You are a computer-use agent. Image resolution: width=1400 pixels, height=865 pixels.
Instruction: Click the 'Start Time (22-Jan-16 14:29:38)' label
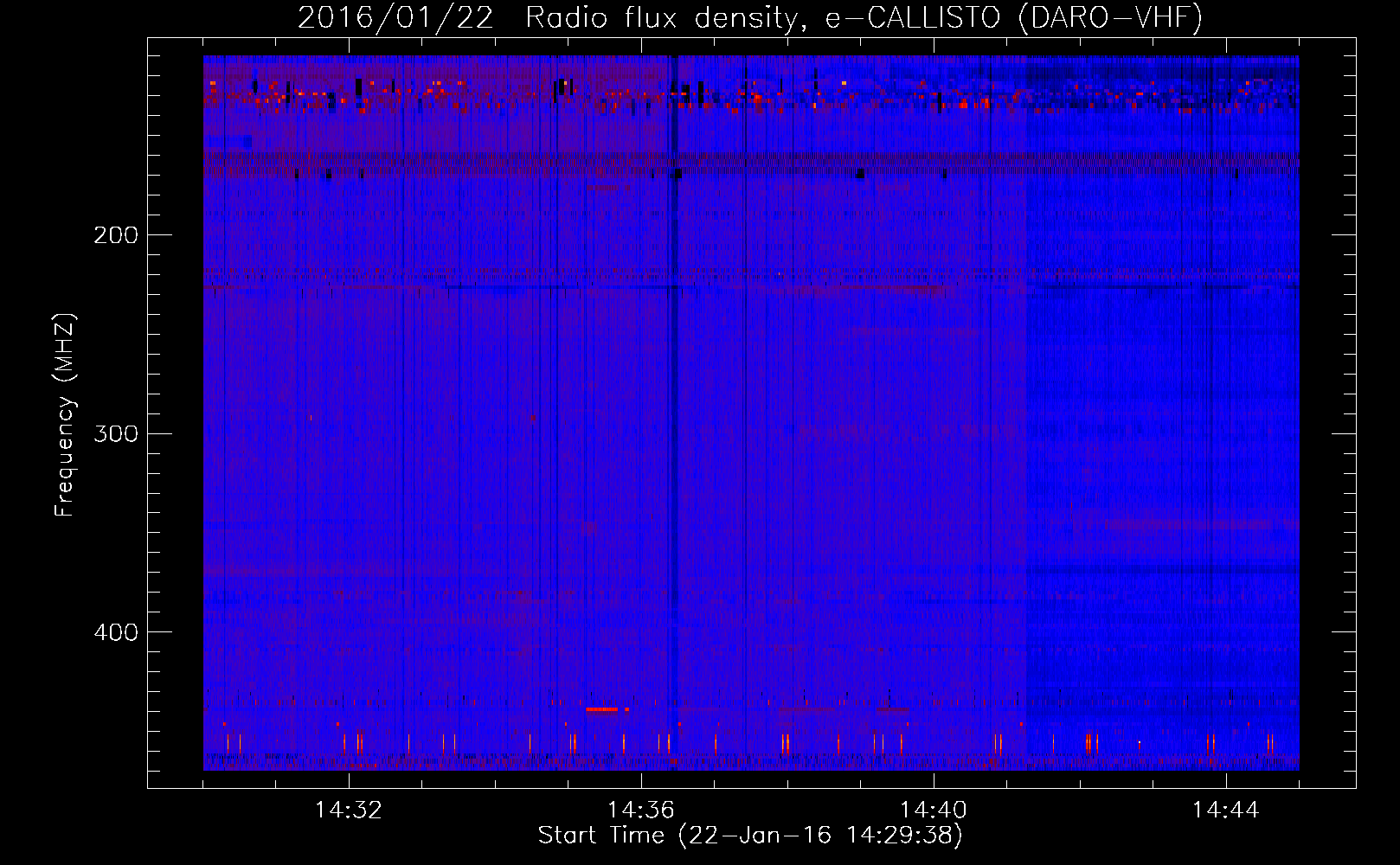pos(750,836)
